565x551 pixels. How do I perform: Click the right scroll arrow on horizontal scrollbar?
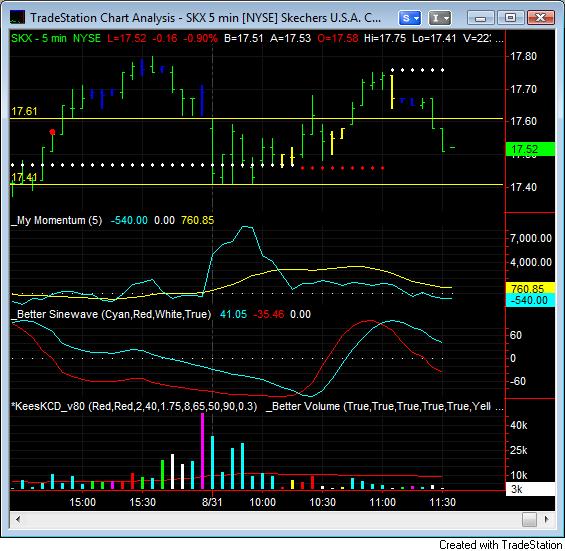click(x=547, y=520)
